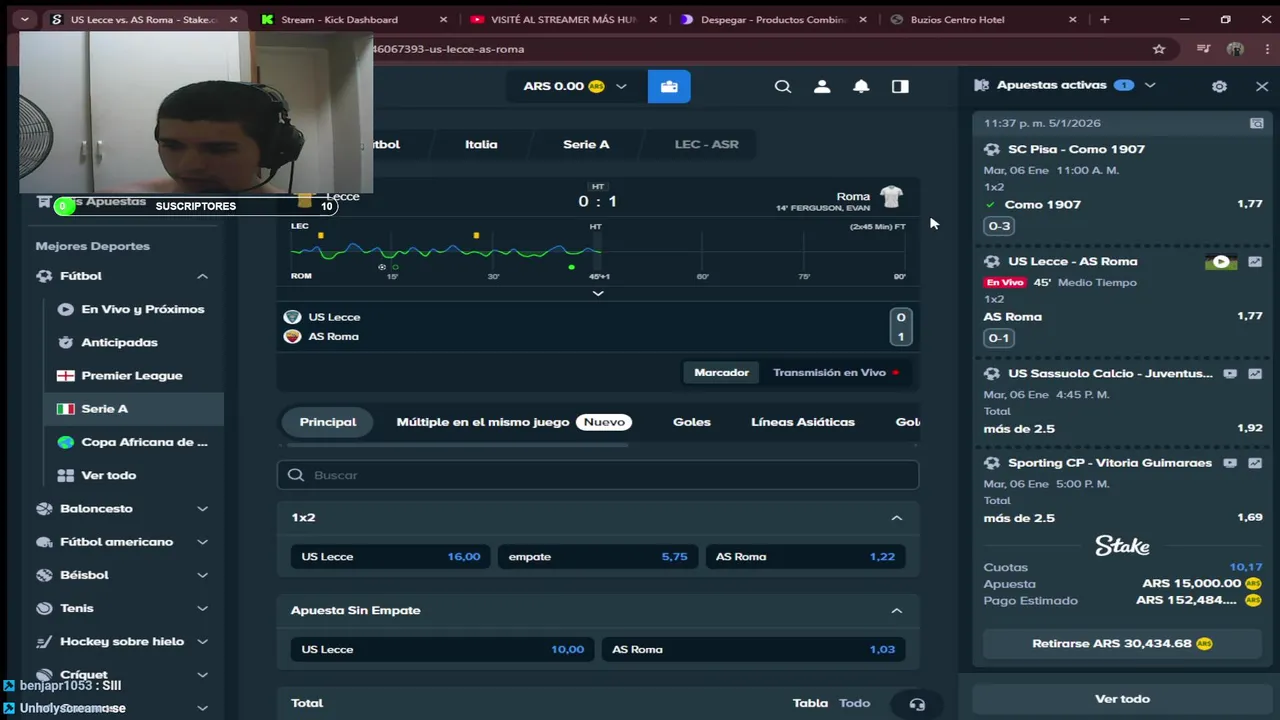Open stats chart icon on Sporting CP bet

(x=1255, y=463)
